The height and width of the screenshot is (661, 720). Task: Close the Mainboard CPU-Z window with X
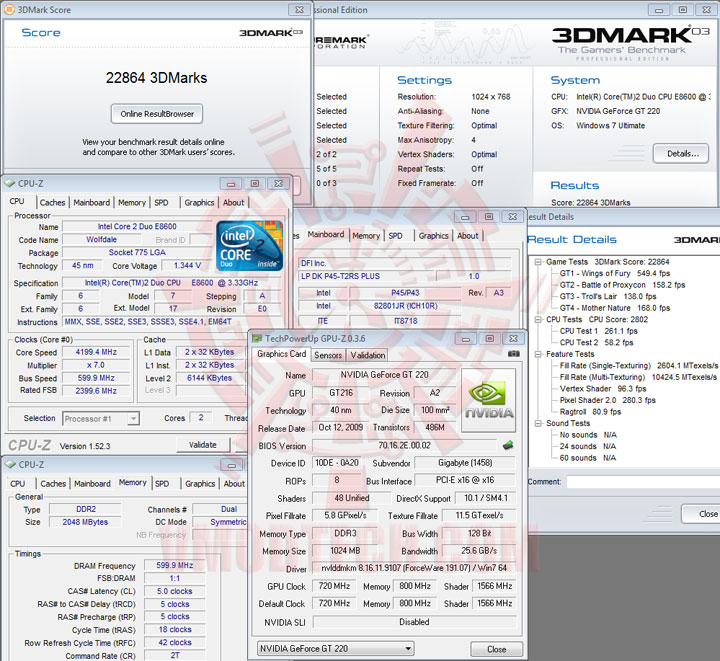click(x=512, y=217)
